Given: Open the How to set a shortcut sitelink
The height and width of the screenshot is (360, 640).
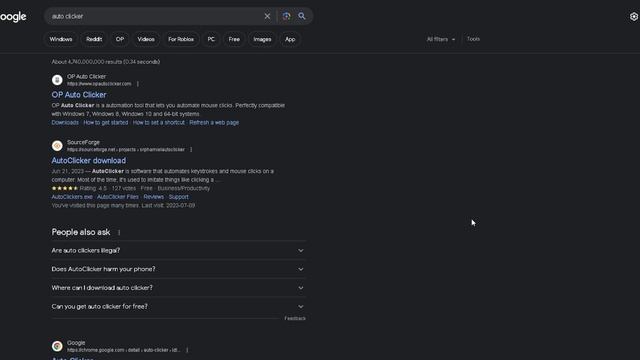Looking at the screenshot, I should coord(158,122).
